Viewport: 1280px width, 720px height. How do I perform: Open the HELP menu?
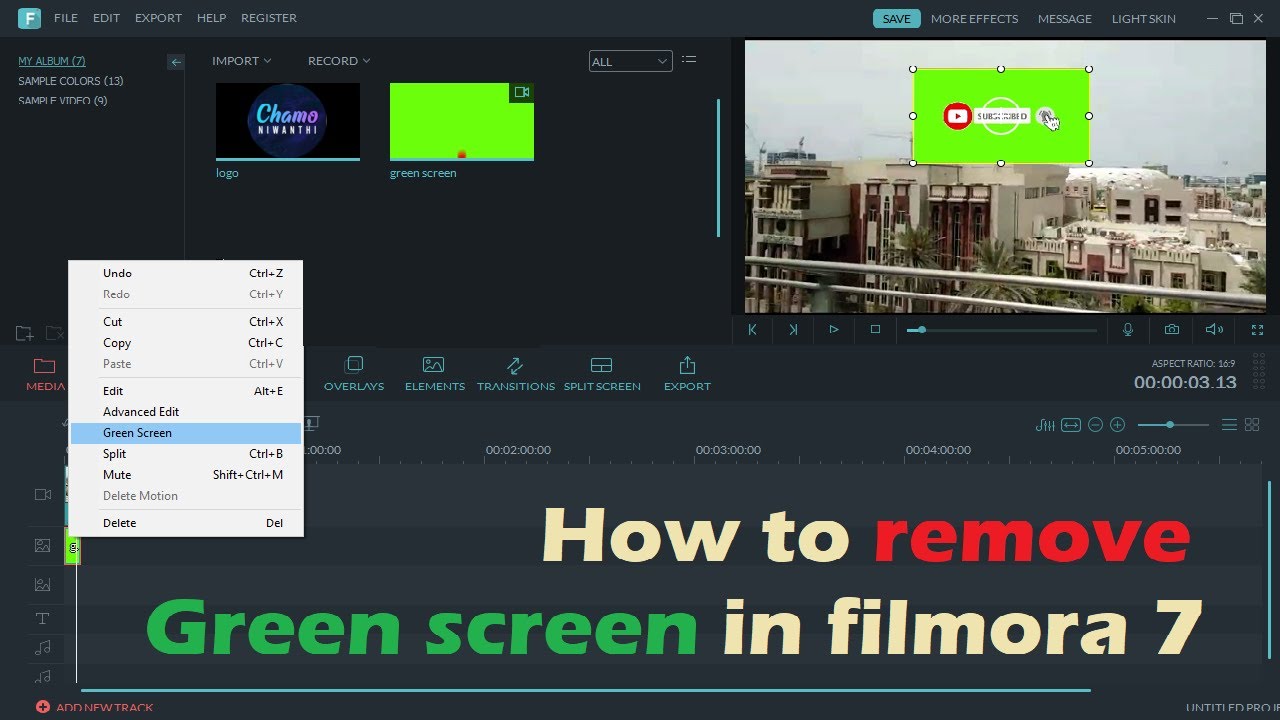pyautogui.click(x=211, y=18)
